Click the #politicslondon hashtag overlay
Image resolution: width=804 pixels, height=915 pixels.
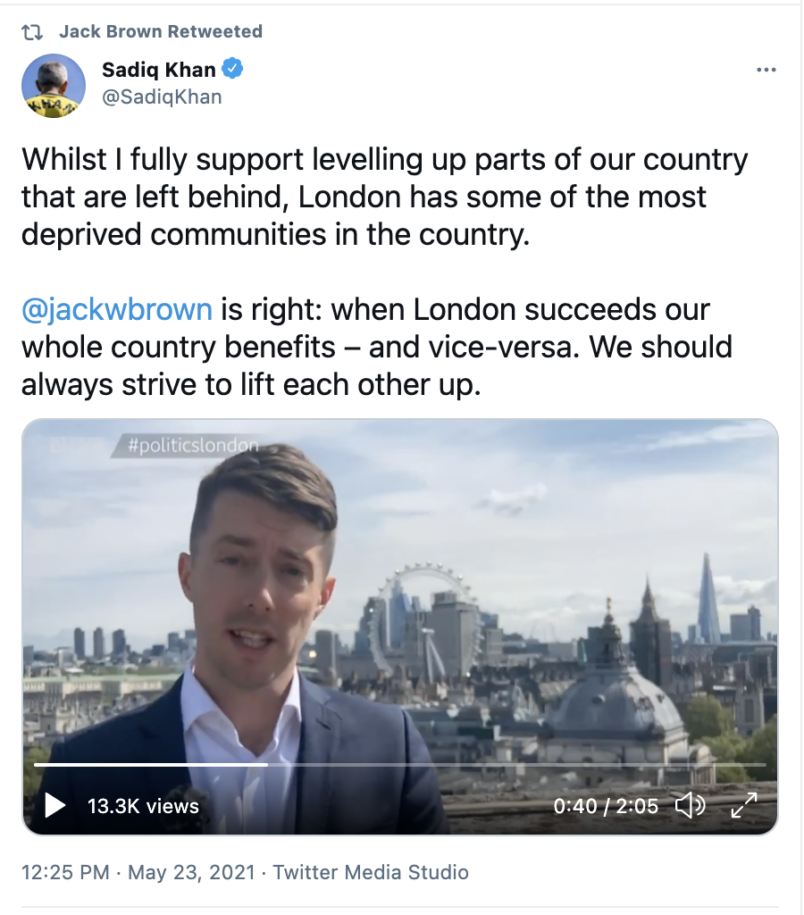(193, 446)
